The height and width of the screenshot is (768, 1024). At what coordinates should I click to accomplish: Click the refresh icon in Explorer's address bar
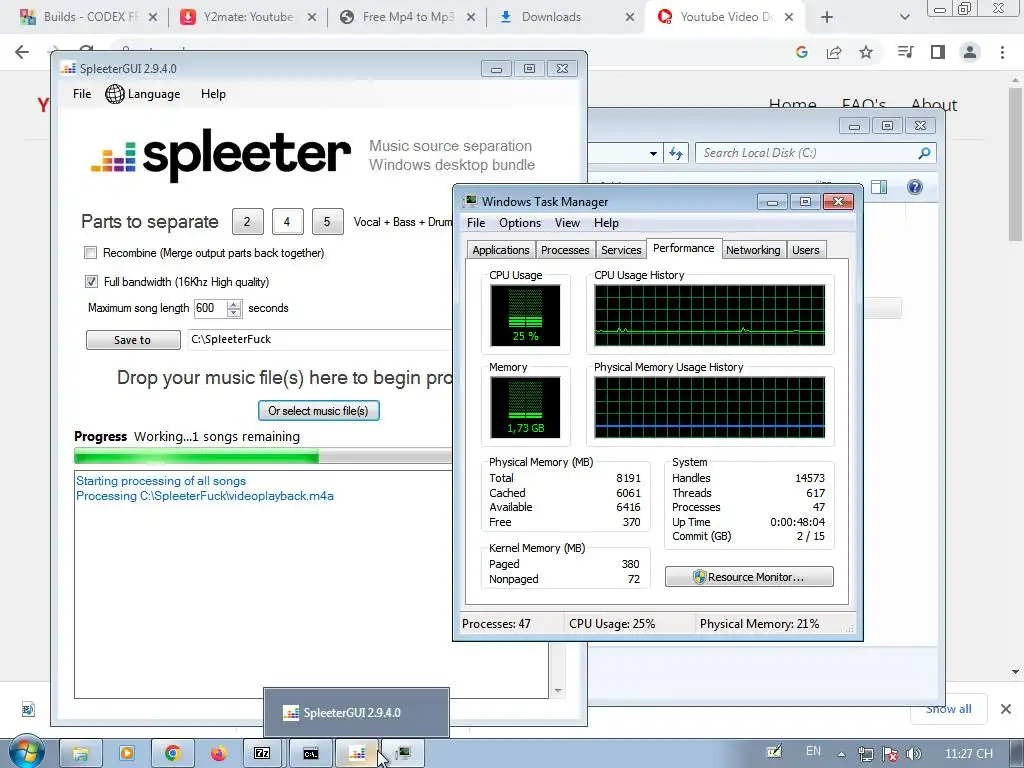click(x=676, y=153)
